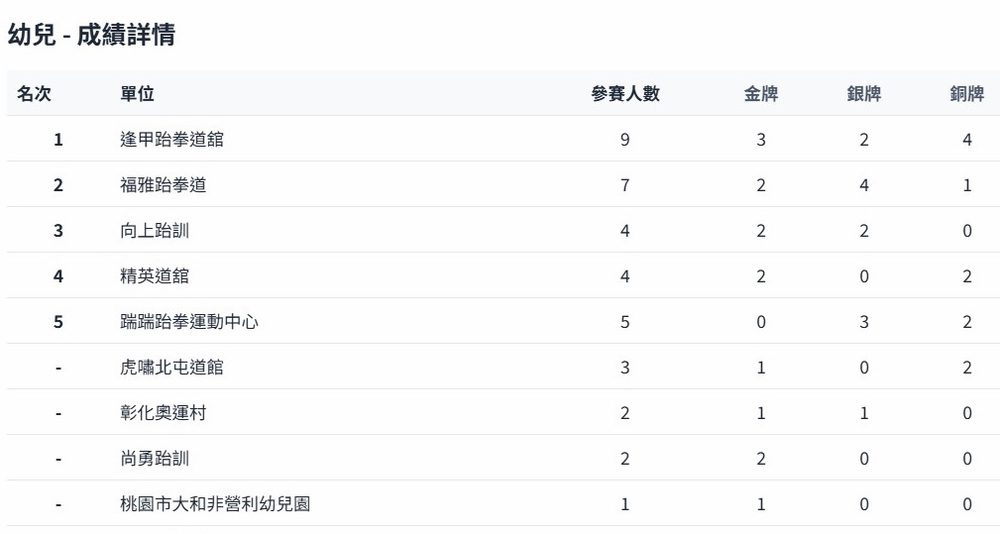
Task: Click the participant count 9 for 逢甲跆拳道館
Action: [x=625, y=140]
